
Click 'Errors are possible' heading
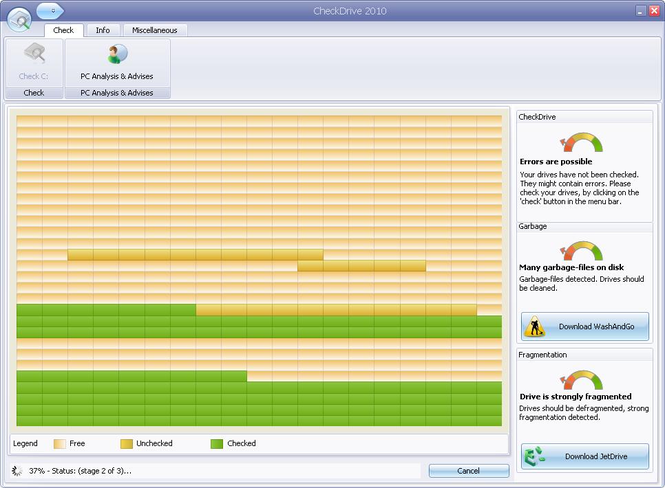click(556, 162)
